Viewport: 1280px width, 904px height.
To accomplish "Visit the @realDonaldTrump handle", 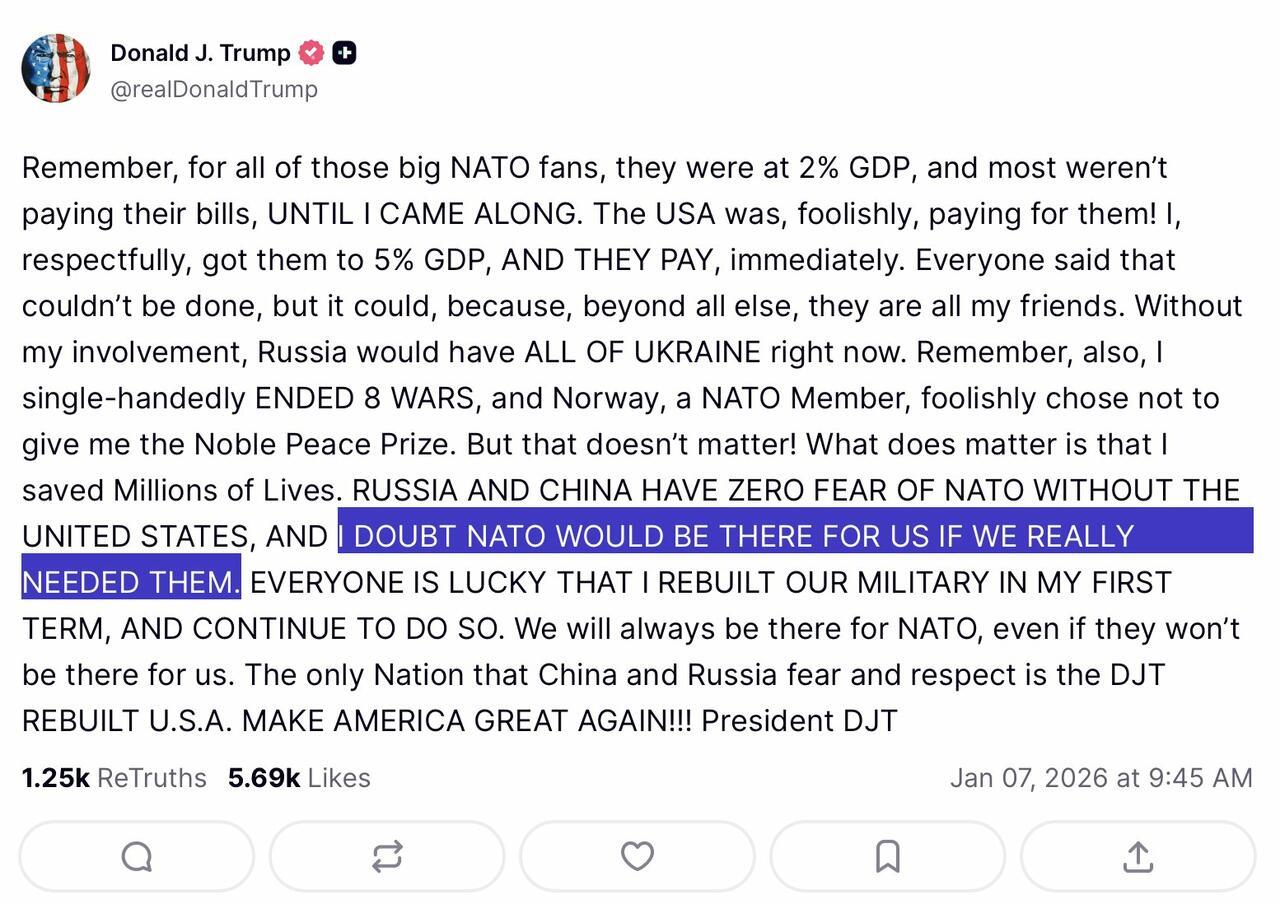I will point(214,89).
